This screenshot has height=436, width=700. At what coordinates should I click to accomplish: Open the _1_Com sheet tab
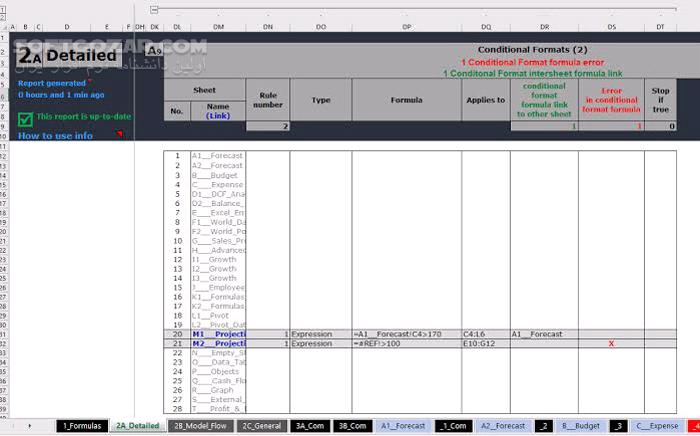coord(453,426)
